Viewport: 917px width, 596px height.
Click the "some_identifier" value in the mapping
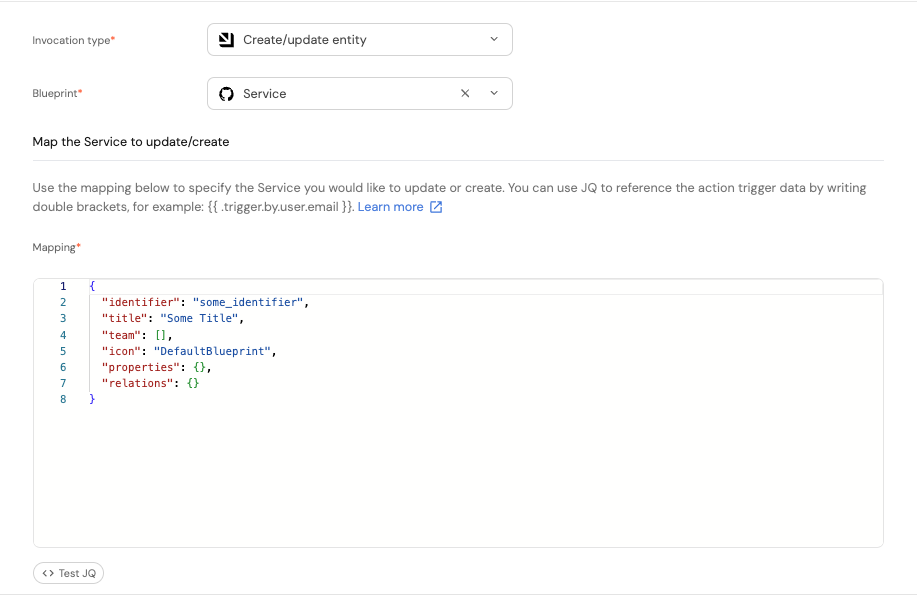(x=249, y=302)
